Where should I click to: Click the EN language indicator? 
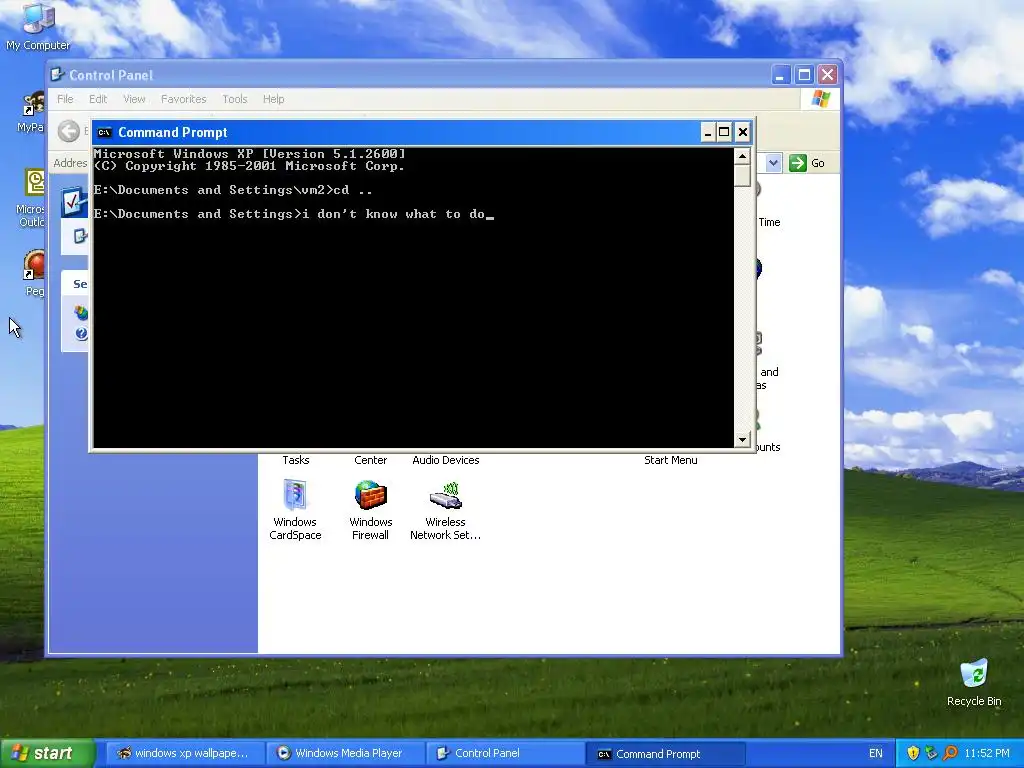[x=876, y=754]
